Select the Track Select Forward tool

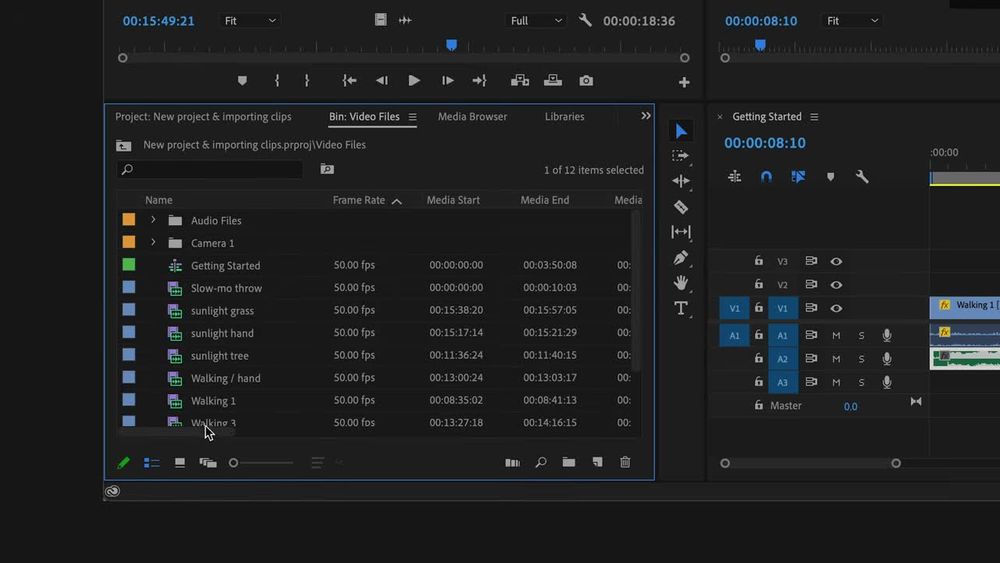pyautogui.click(x=680, y=156)
